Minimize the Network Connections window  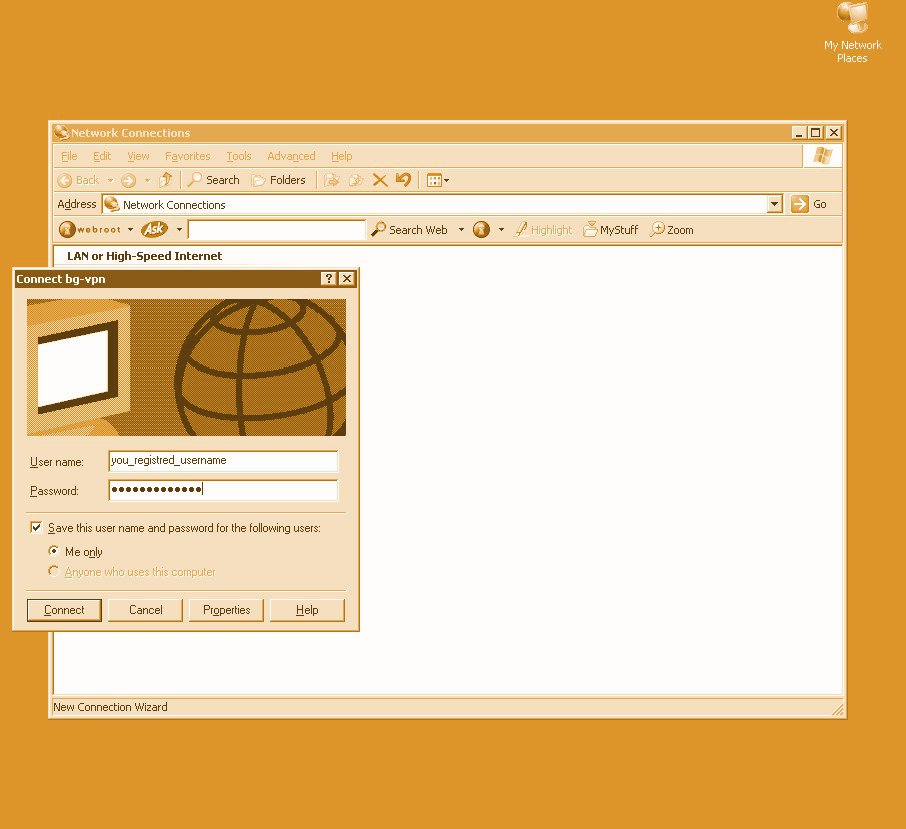799,133
